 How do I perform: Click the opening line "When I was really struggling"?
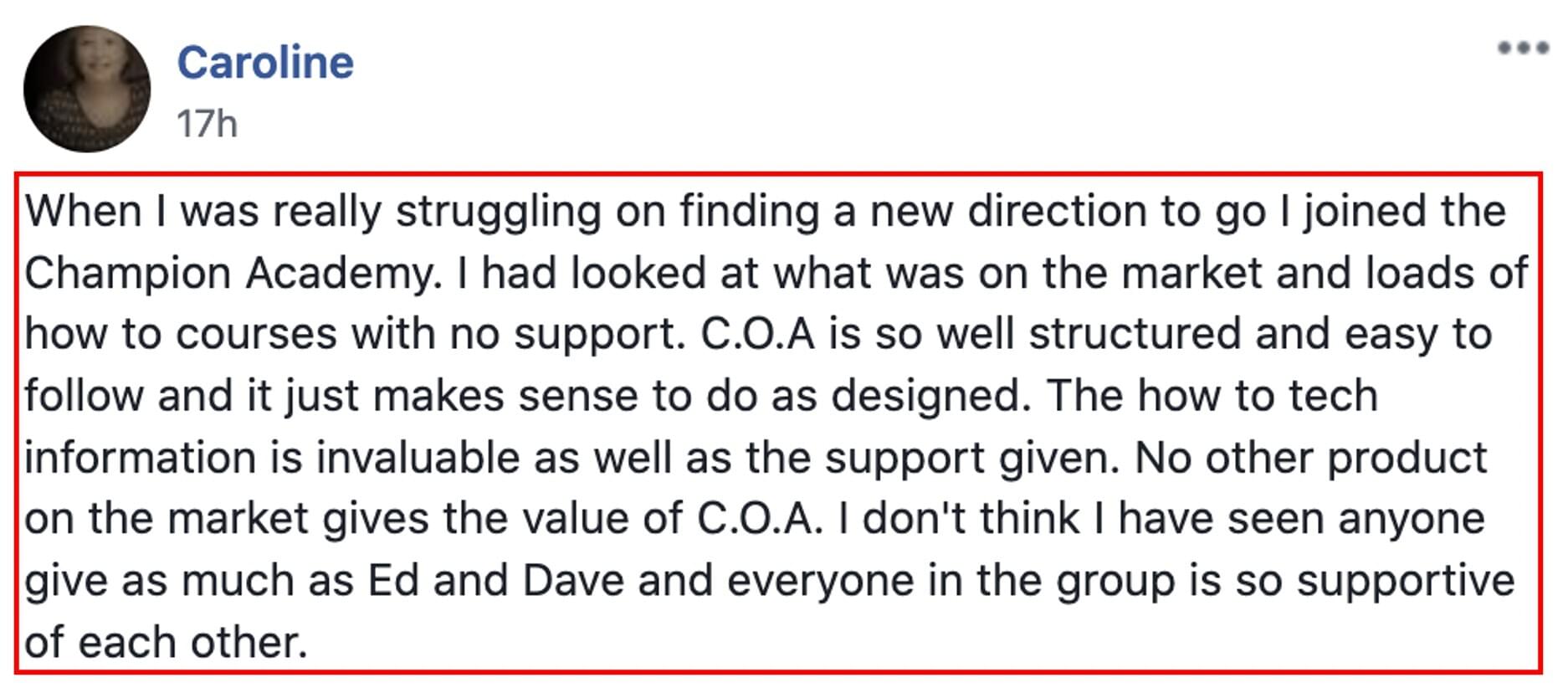coord(313,211)
